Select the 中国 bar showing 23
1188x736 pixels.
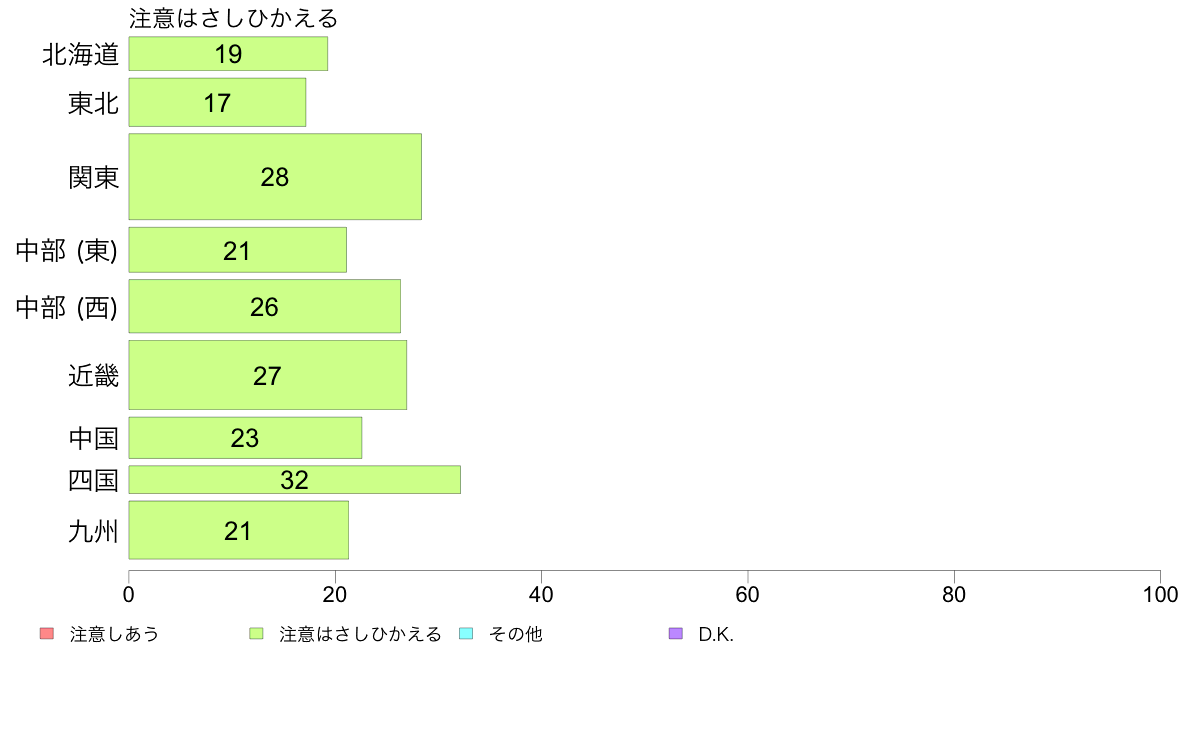pos(245,438)
